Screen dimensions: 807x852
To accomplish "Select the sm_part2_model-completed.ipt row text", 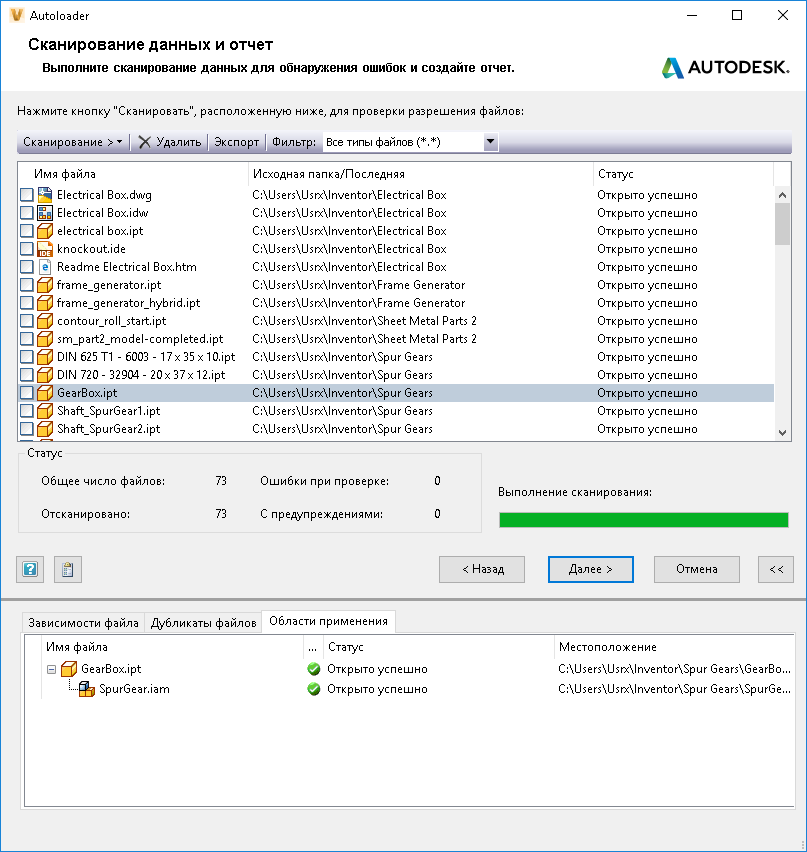I will pos(140,339).
